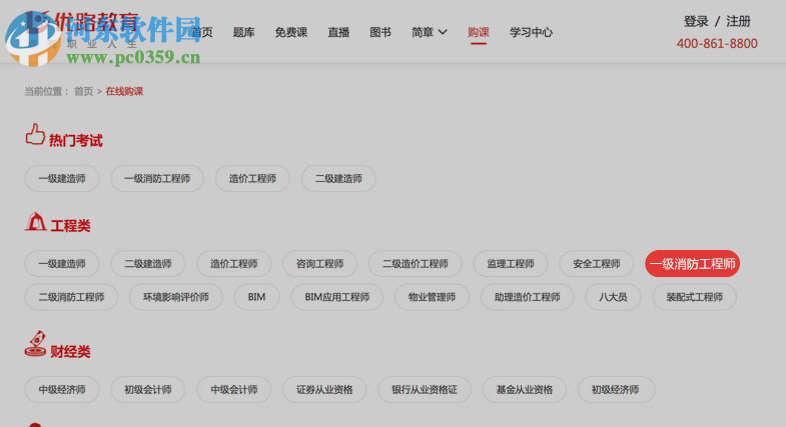
Task: Open the 直播 navigation tab
Action: 338,32
